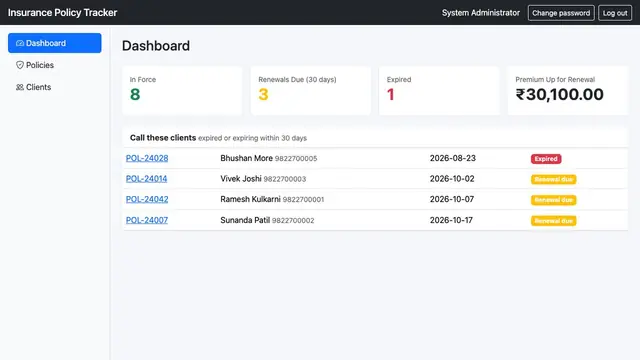Screen dimensions: 640x360
Task: Open policy POL-24028
Action: pos(147,158)
